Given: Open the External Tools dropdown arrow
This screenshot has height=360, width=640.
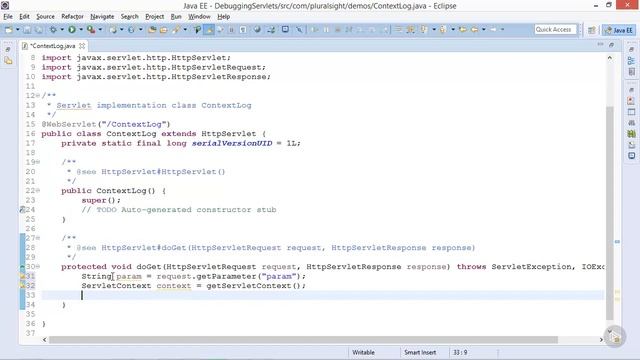Looking at the screenshot, I should click(x=100, y=30).
